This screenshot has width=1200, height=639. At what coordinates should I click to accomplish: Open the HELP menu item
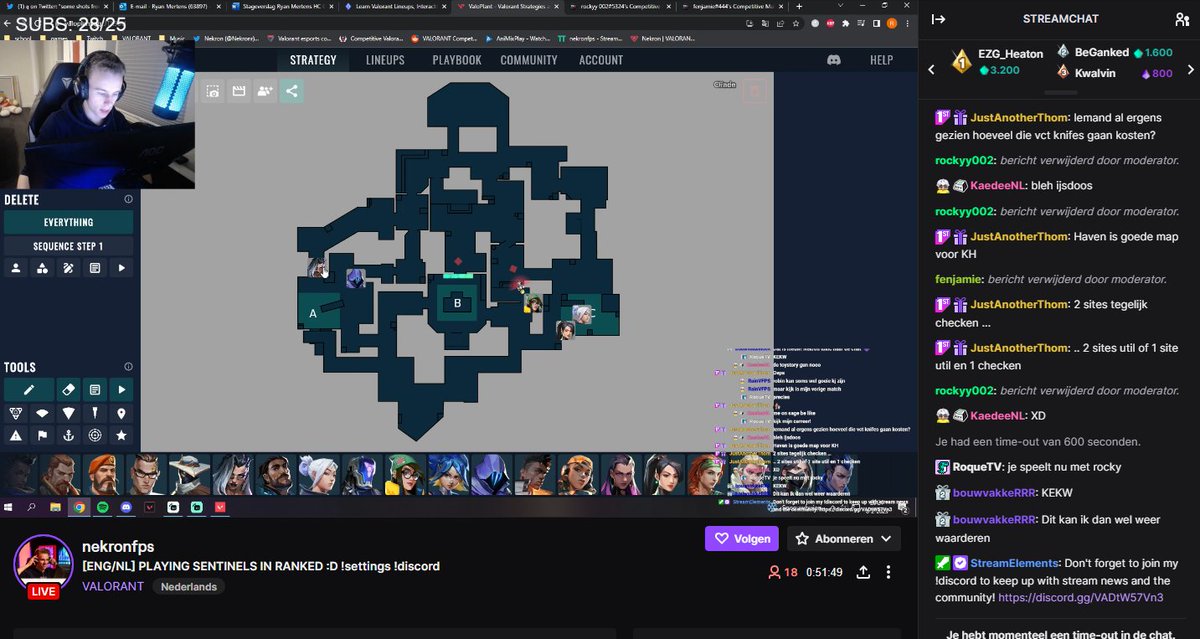tap(881, 60)
